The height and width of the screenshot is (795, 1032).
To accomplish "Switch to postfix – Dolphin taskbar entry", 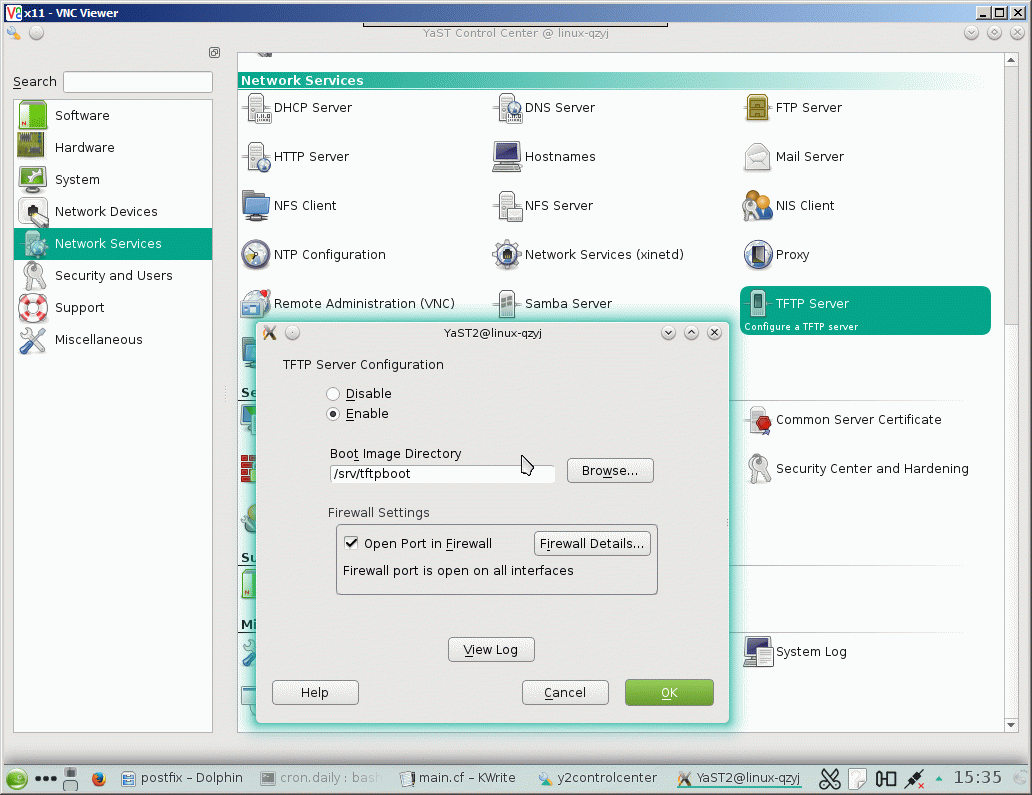I will (182, 778).
